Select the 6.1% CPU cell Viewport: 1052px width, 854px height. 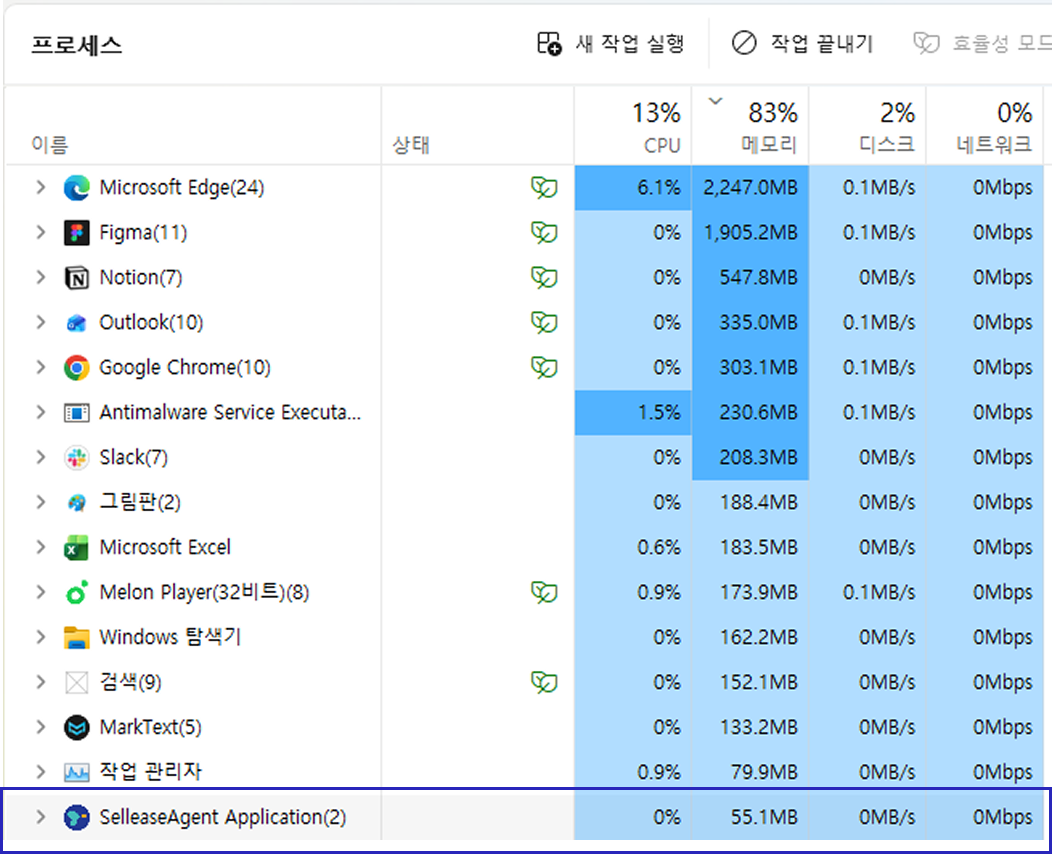[633, 187]
